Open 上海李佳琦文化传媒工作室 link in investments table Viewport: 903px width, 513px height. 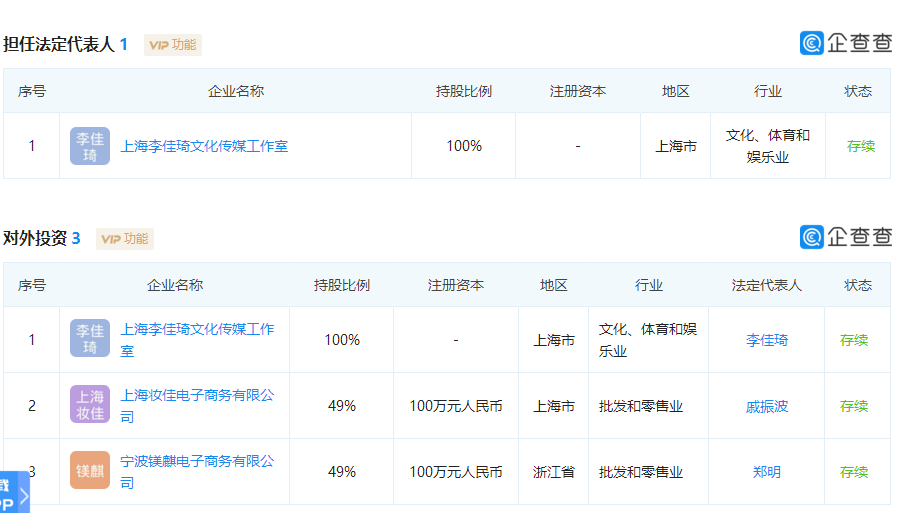pos(197,340)
